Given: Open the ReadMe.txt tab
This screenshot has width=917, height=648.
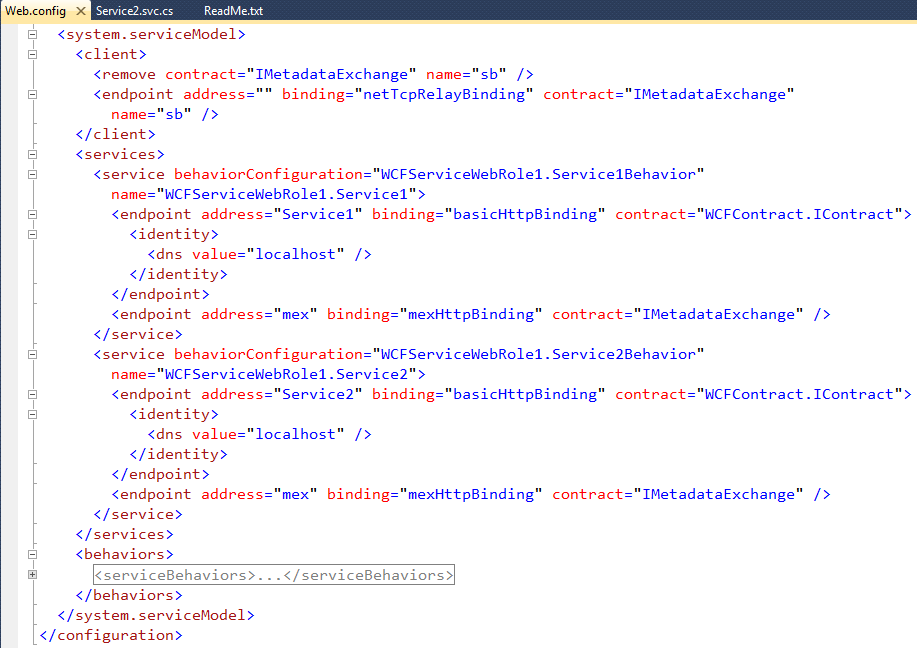Looking at the screenshot, I should click(233, 11).
